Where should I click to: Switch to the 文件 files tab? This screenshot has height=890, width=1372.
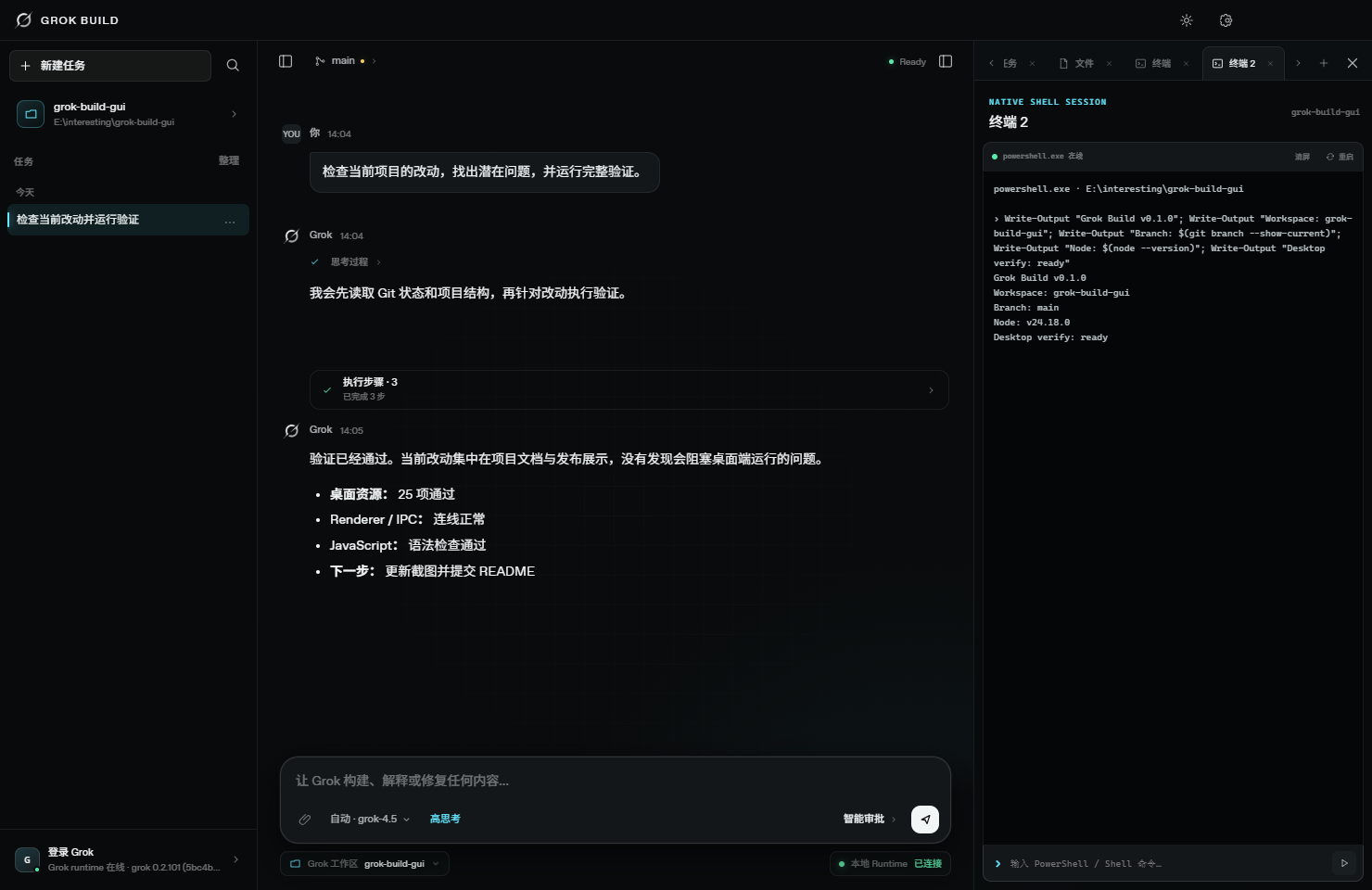tap(1076, 63)
